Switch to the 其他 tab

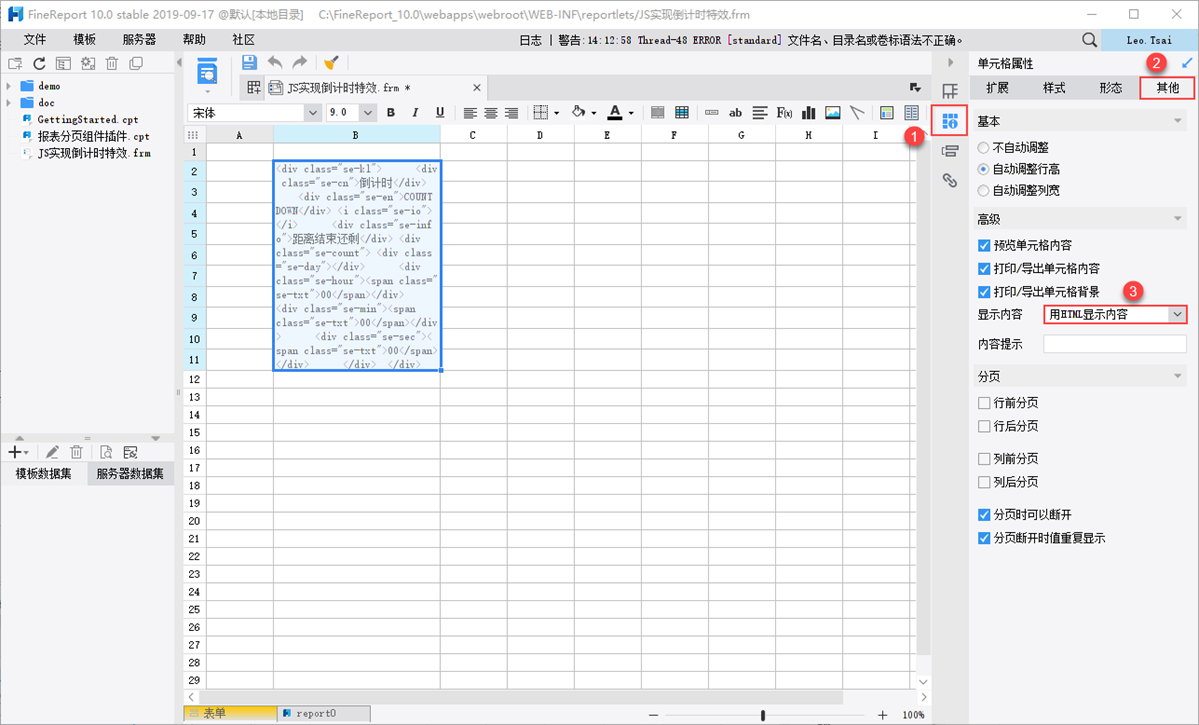[x=1167, y=88]
